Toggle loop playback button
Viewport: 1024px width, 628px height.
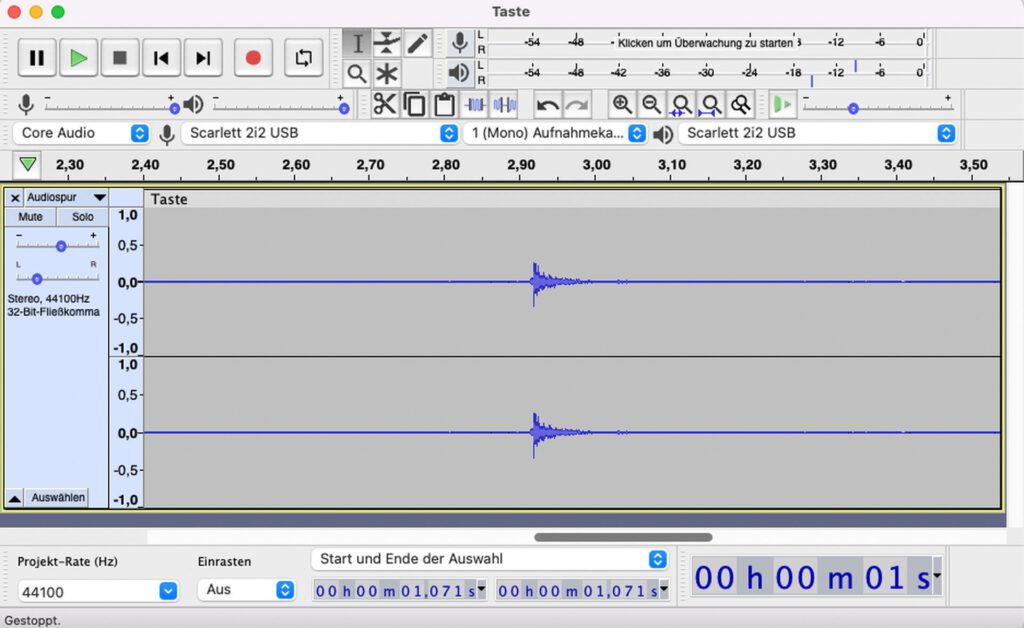[304, 58]
